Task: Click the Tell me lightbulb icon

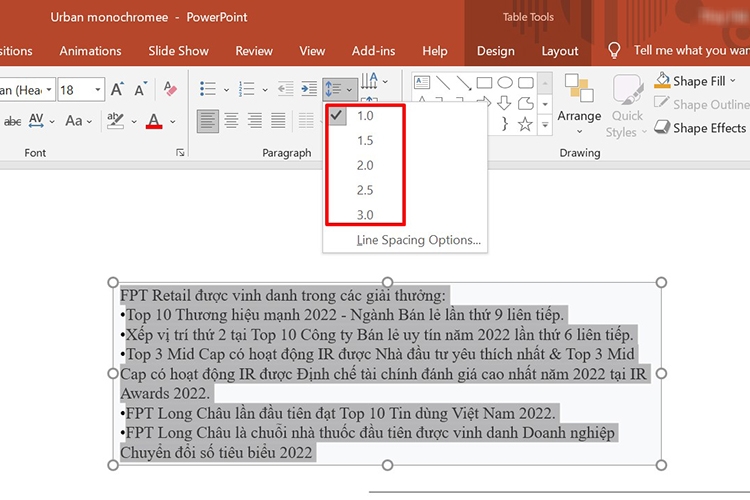Action: pos(614,50)
